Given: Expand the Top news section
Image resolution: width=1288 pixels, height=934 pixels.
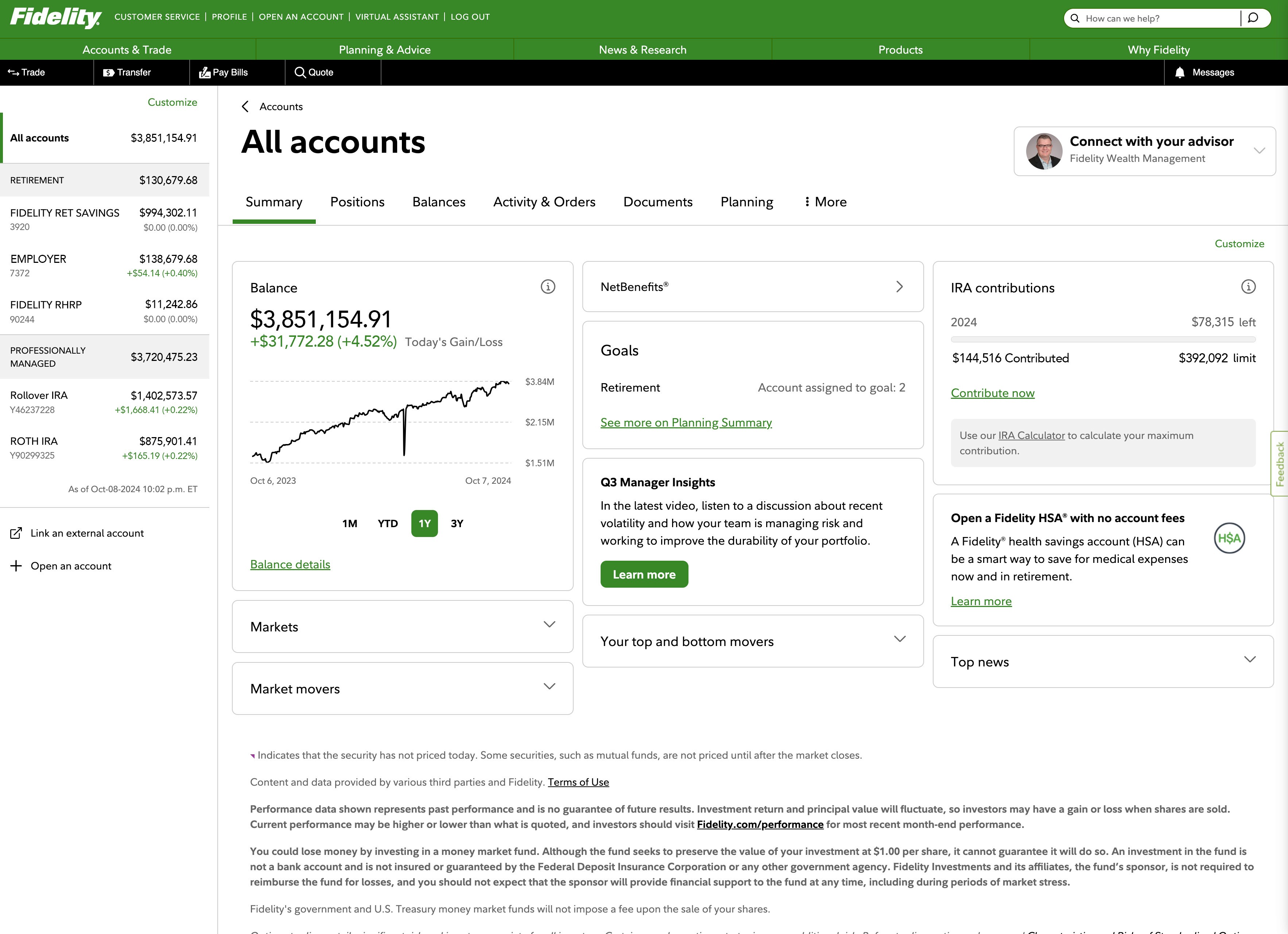Looking at the screenshot, I should pos(1249,660).
